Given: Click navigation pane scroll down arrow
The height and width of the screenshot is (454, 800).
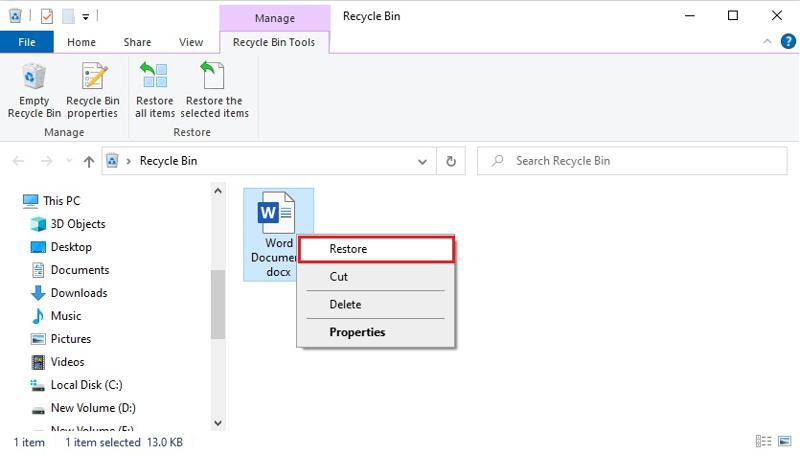Looking at the screenshot, I should (x=218, y=423).
